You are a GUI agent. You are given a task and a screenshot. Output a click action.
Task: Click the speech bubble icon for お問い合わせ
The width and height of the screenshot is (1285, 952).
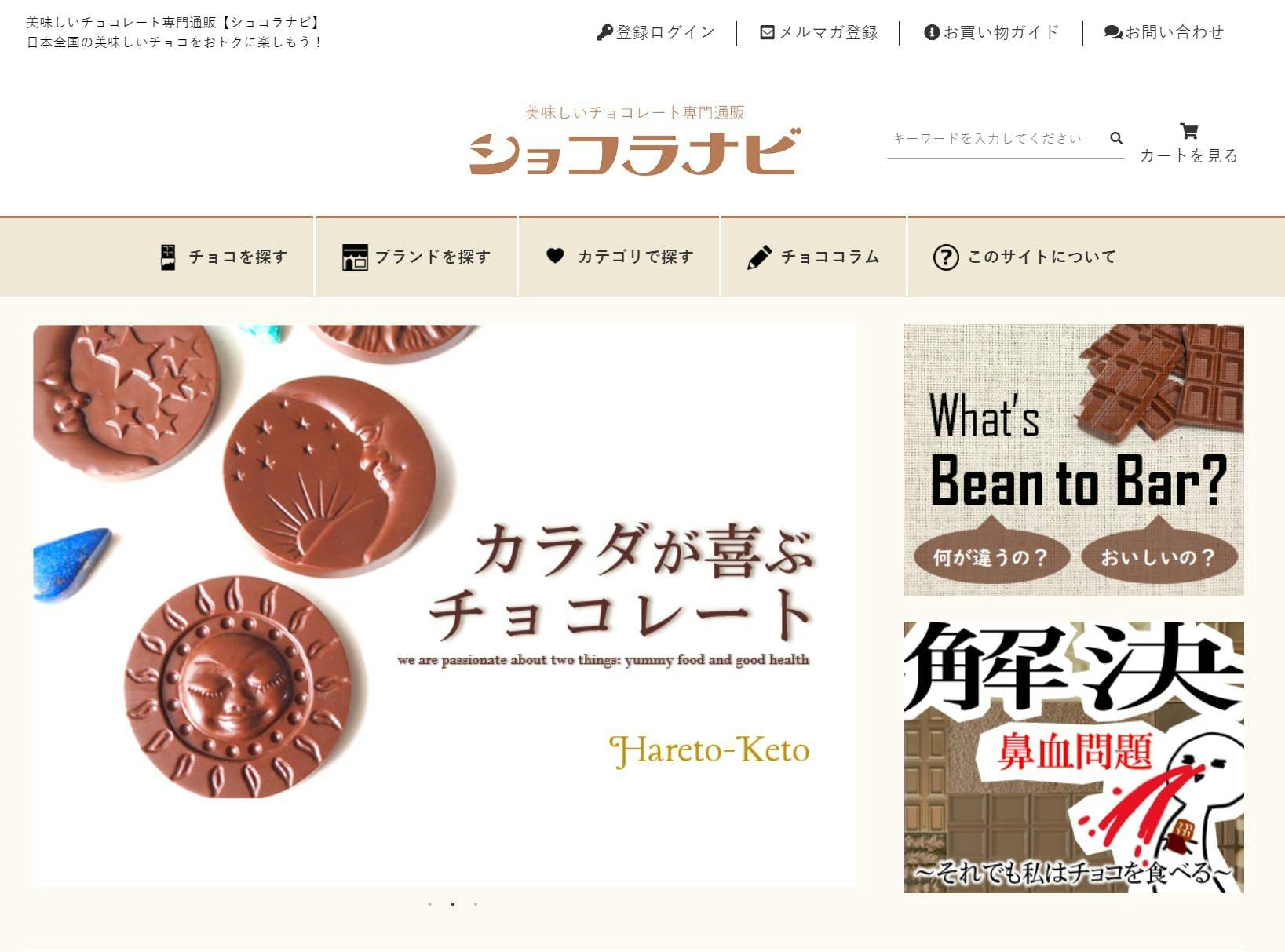coord(1113,32)
